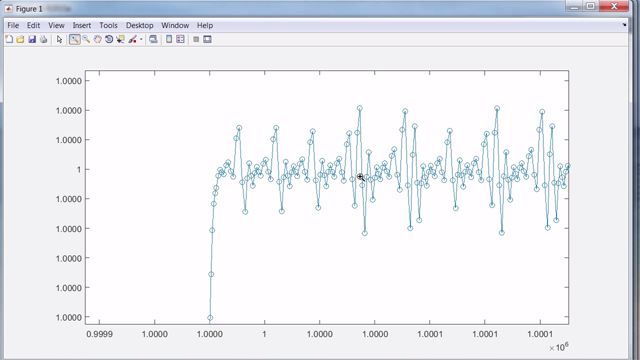This screenshot has height=360, width=640.
Task: Open the File menu
Action: coord(13,25)
